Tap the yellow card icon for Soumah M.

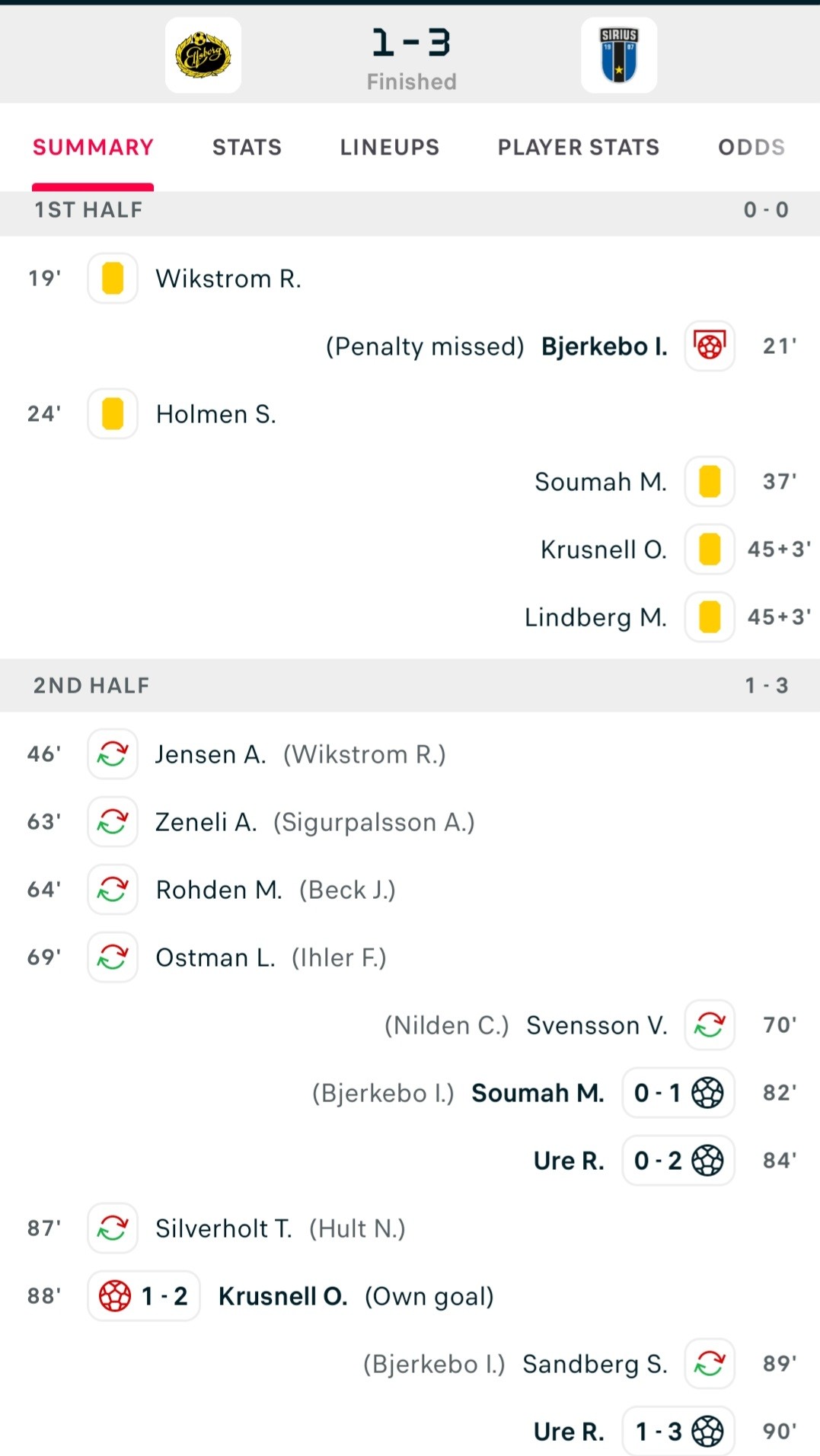(710, 482)
